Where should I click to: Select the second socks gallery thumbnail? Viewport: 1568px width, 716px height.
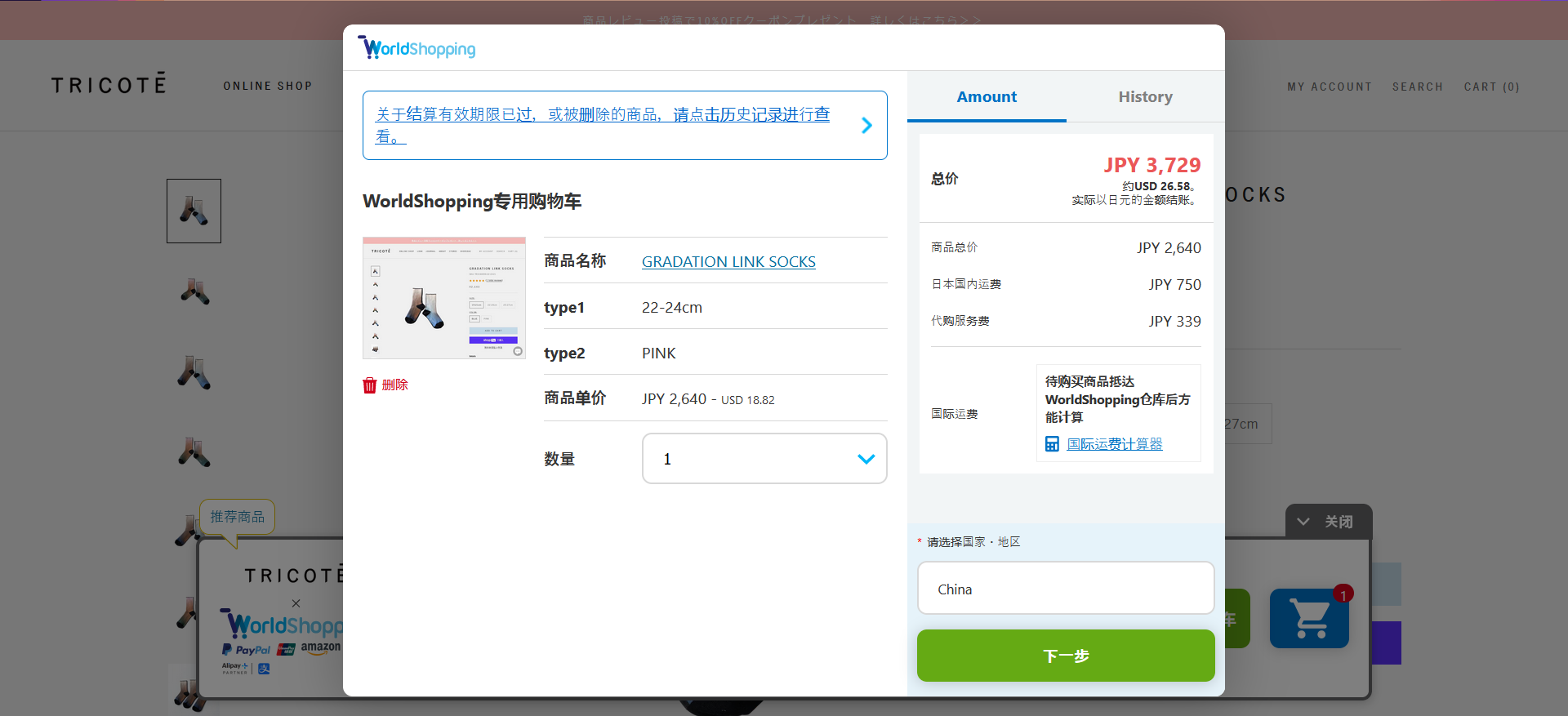[x=194, y=291]
